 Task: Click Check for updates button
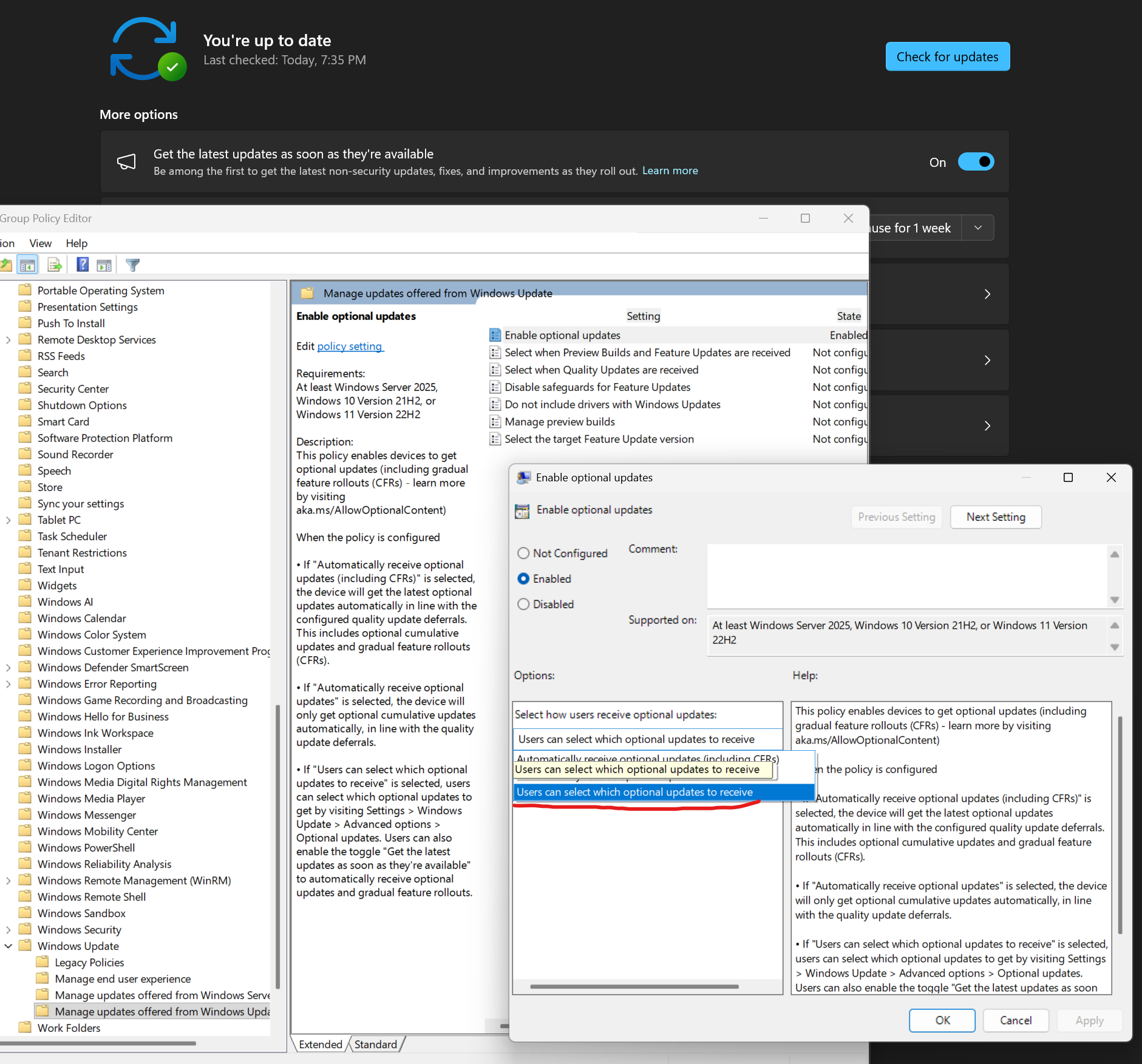pos(947,56)
